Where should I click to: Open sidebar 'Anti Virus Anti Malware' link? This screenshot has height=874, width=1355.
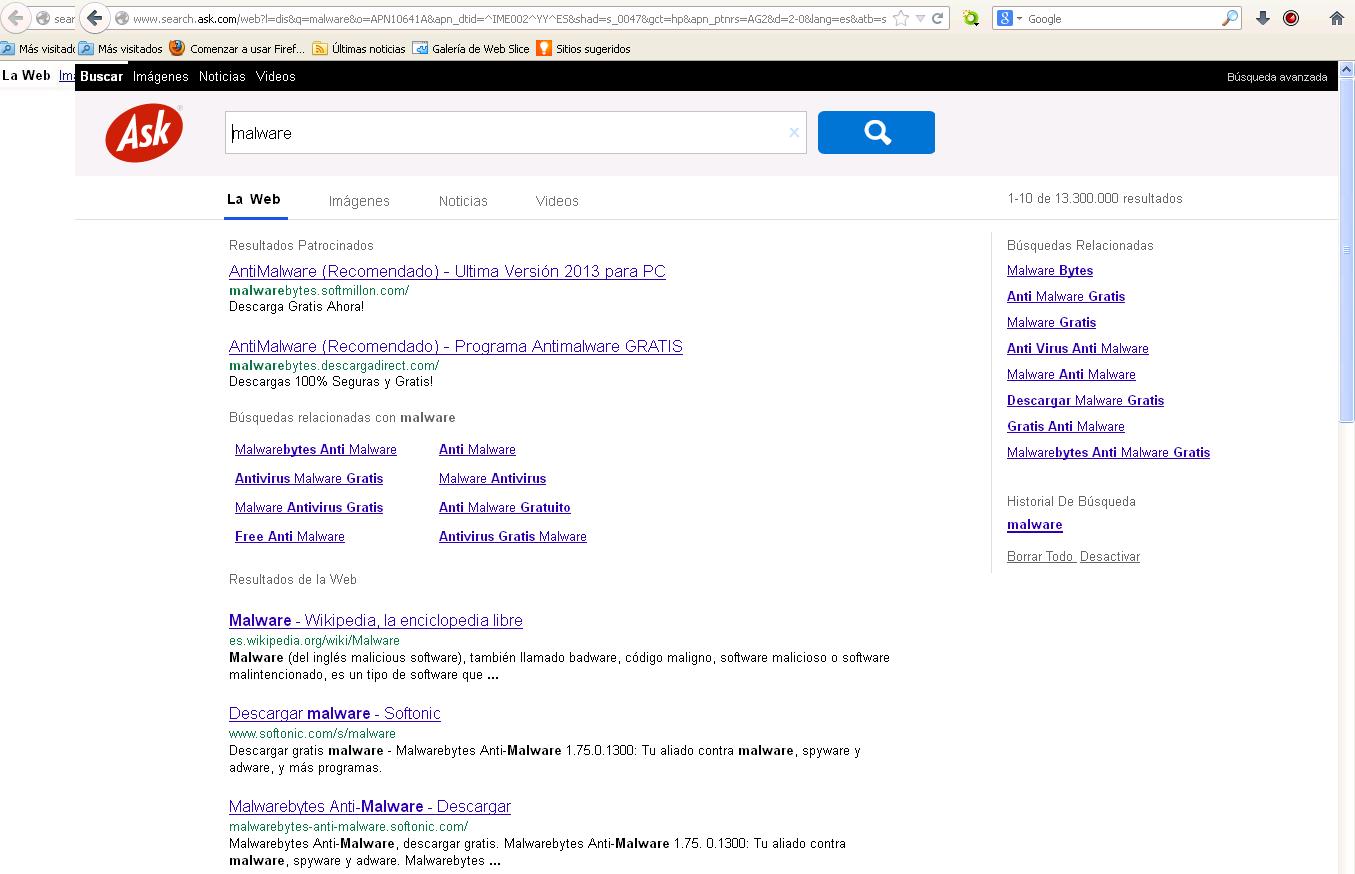[1078, 349]
